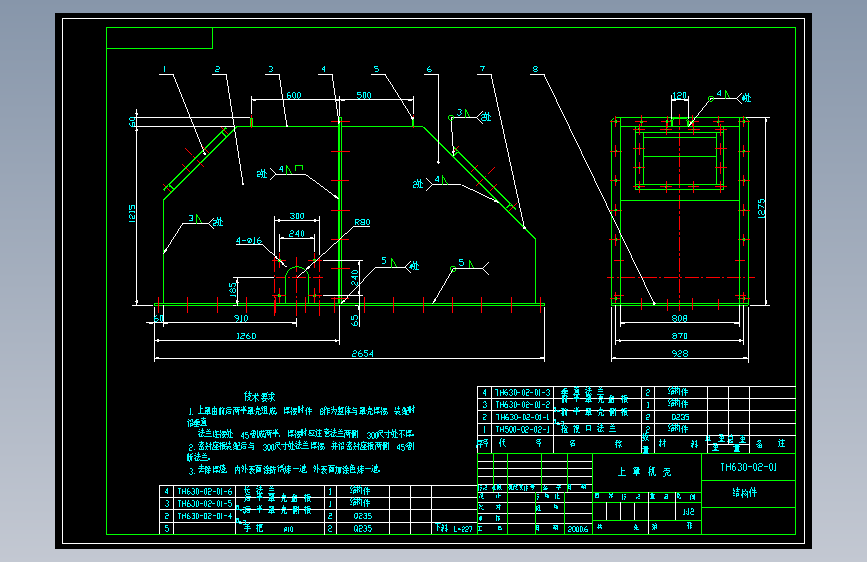Screen dimensions: 867x562
Task: Select the 1260 dimension text
Action: [246, 336]
